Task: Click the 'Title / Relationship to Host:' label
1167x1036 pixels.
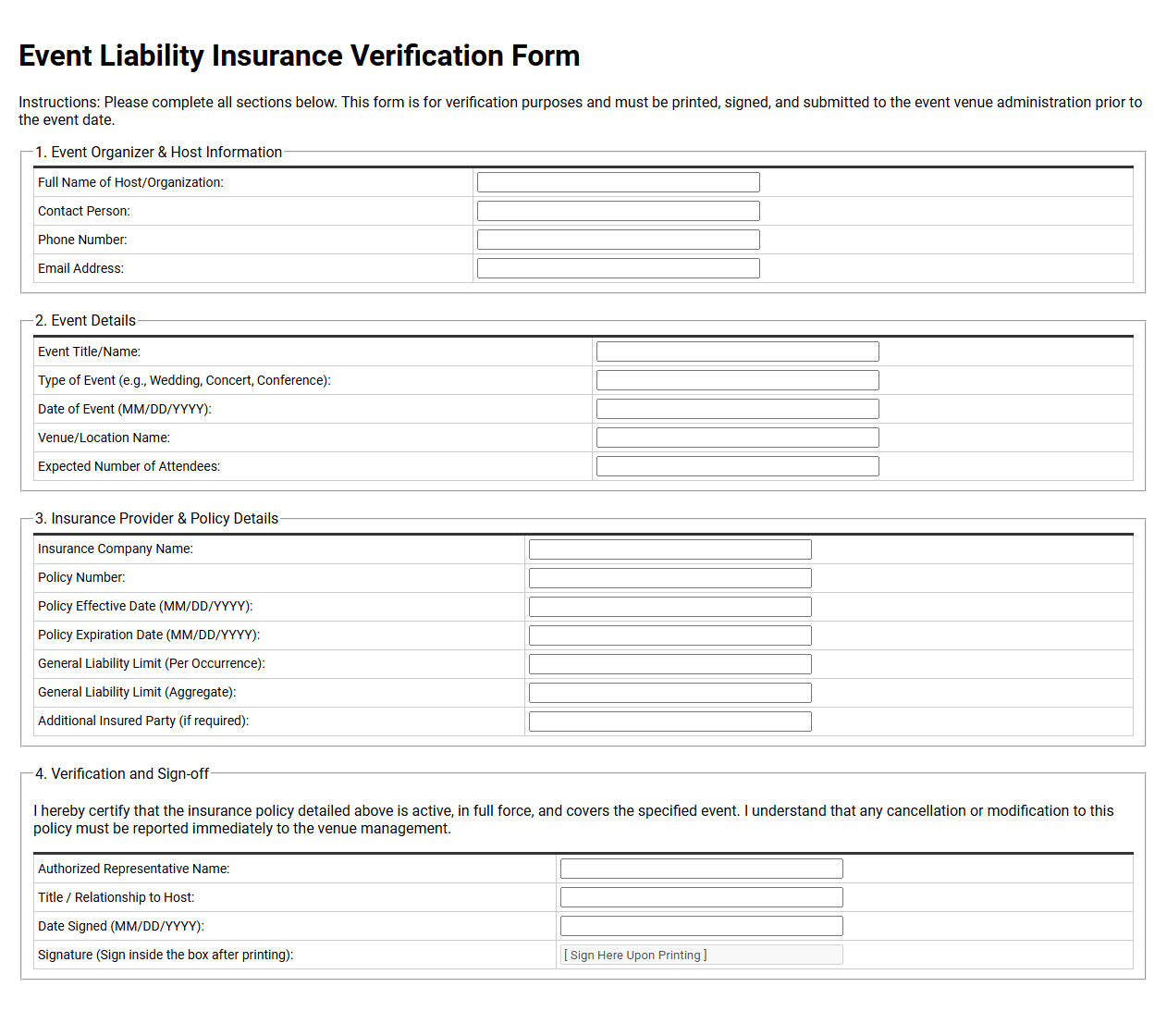Action: (117, 897)
